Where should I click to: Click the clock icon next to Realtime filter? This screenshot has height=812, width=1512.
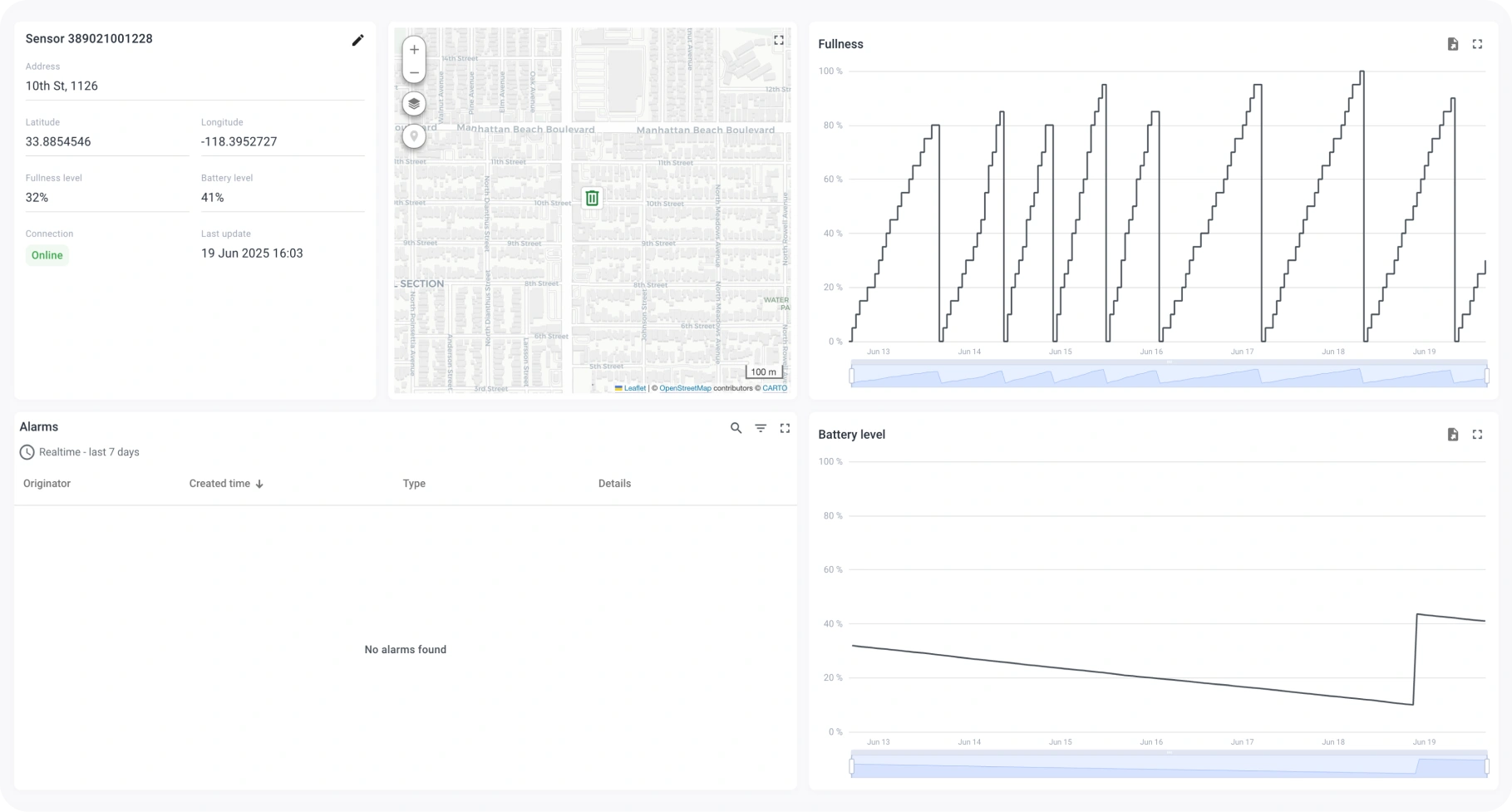tap(26, 451)
